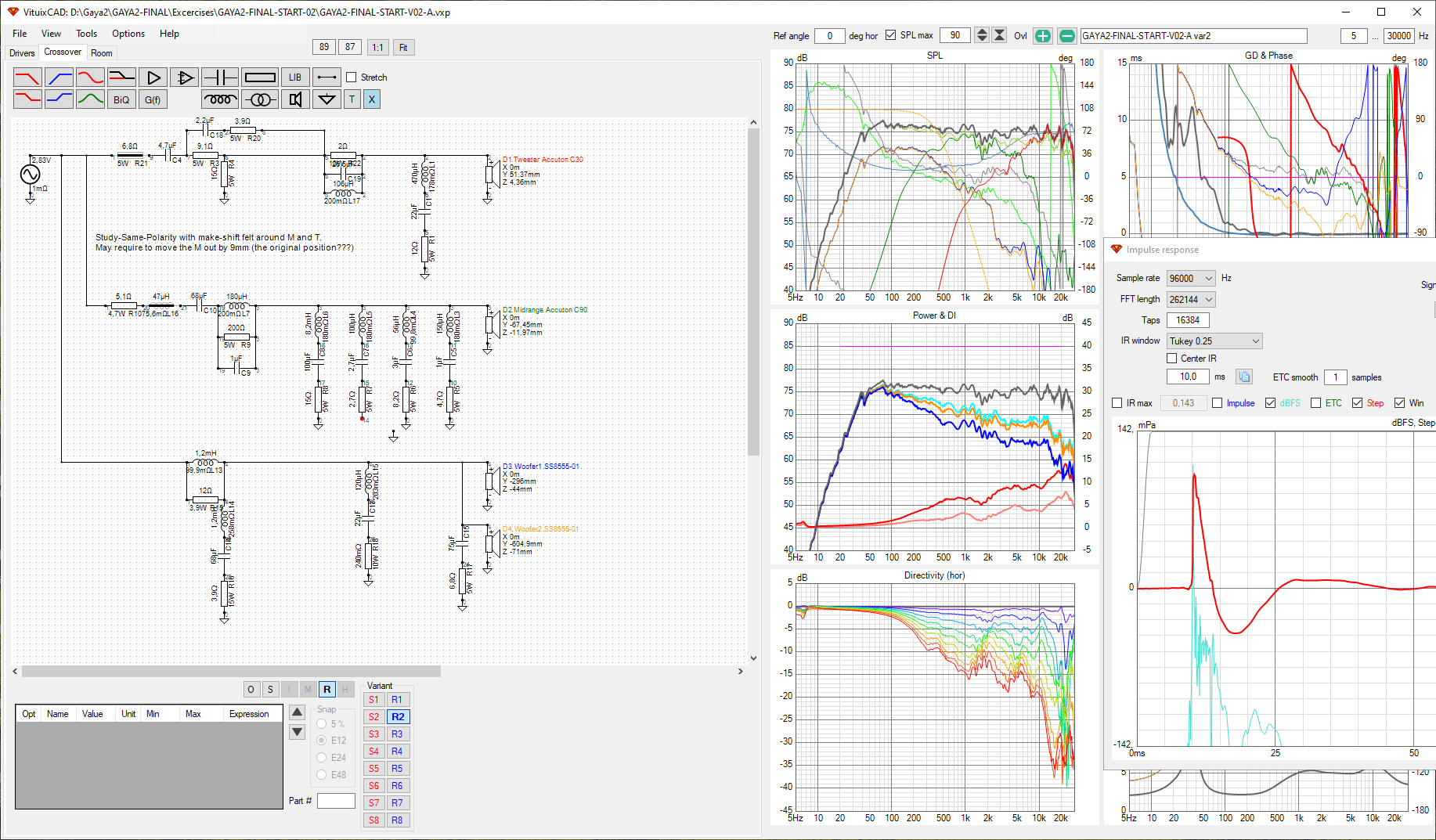The width and height of the screenshot is (1436, 840).
Task: Click the green plus overlay button
Action: [x=1043, y=36]
